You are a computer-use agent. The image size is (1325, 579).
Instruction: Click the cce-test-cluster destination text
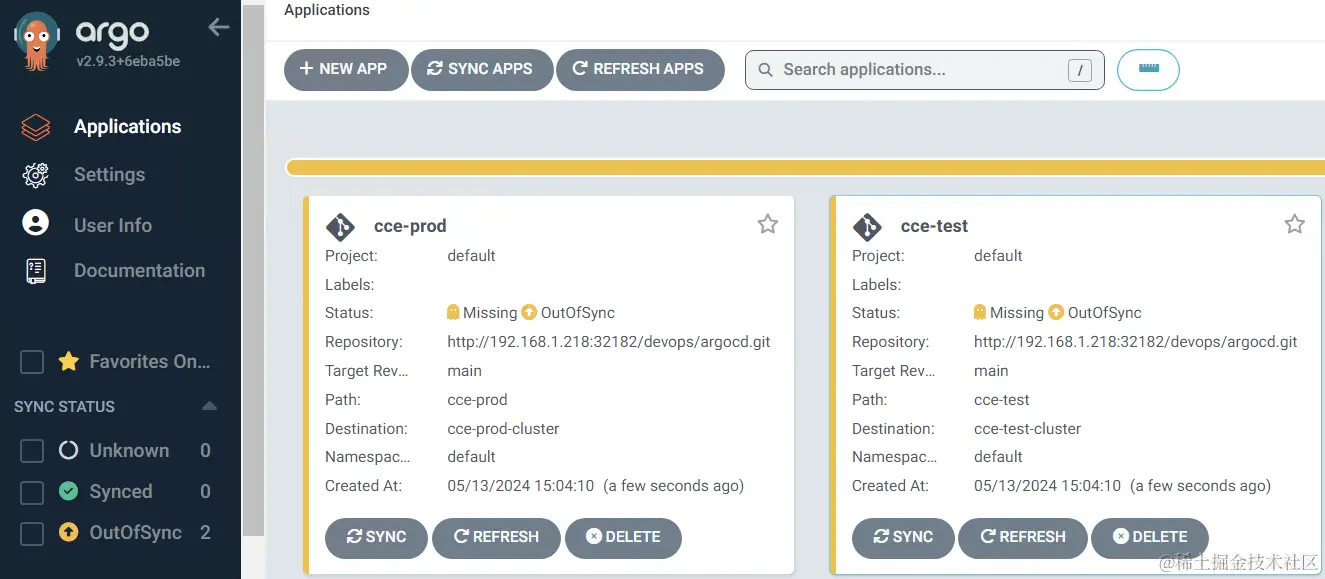pos(1028,429)
